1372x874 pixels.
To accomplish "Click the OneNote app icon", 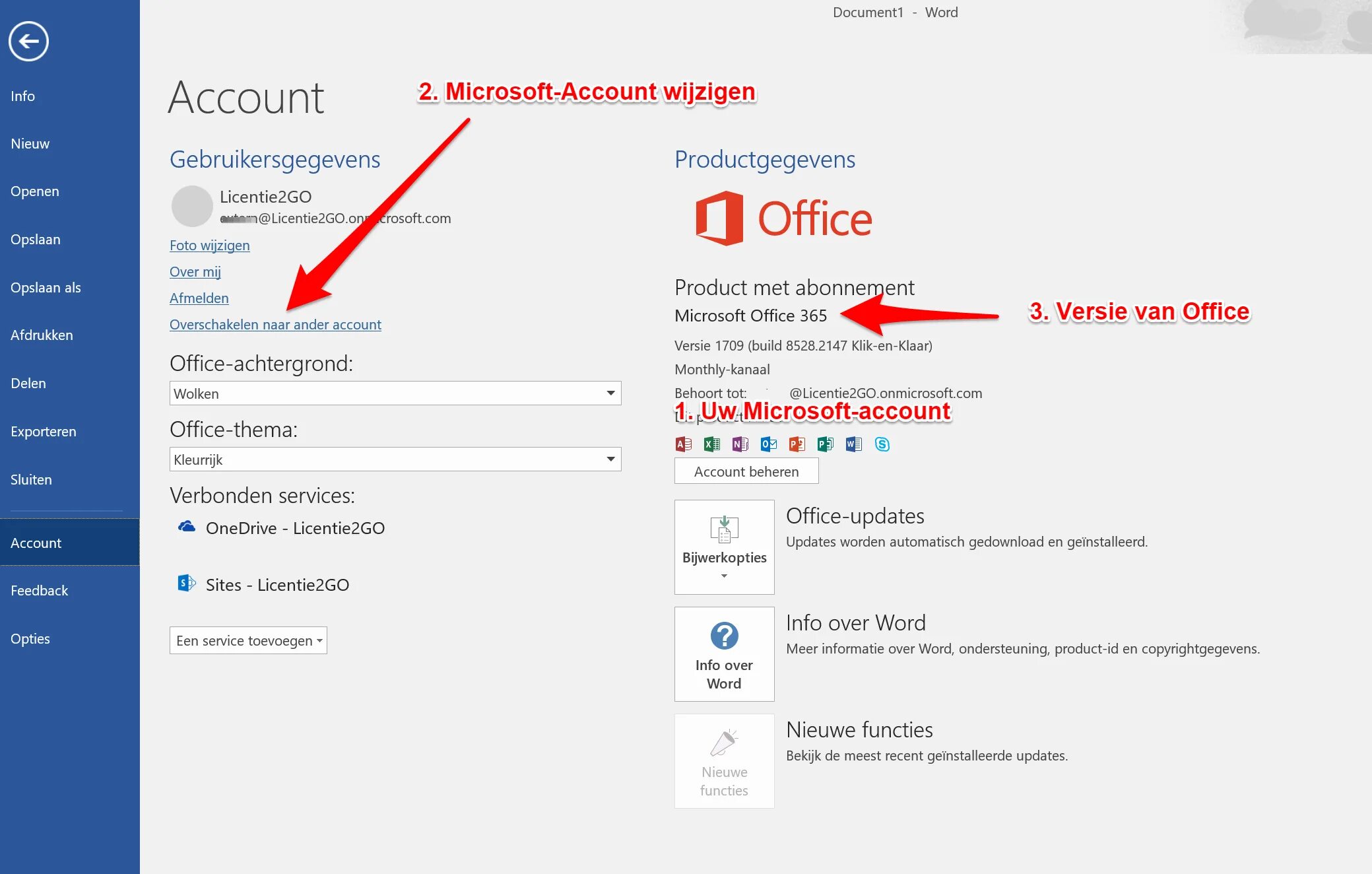I will [x=740, y=444].
